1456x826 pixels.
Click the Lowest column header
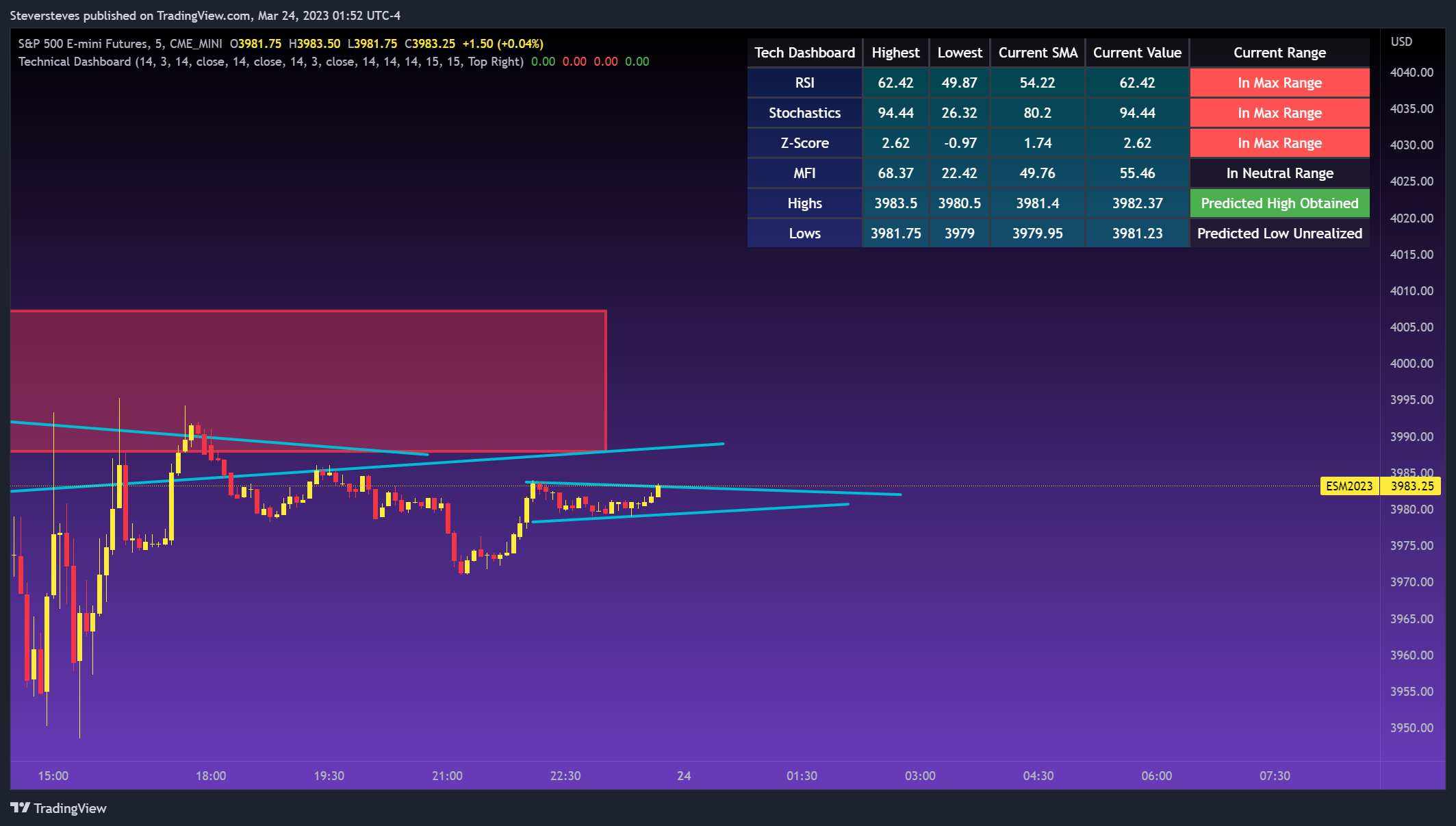click(x=960, y=53)
